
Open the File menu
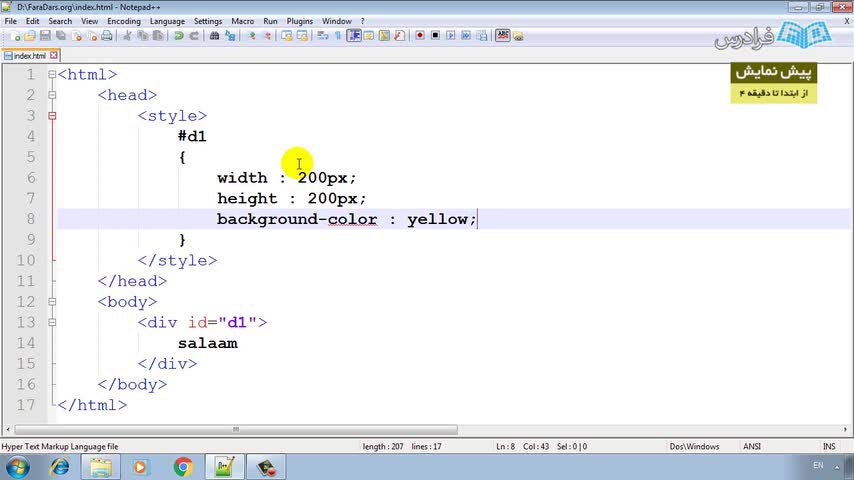coord(10,21)
